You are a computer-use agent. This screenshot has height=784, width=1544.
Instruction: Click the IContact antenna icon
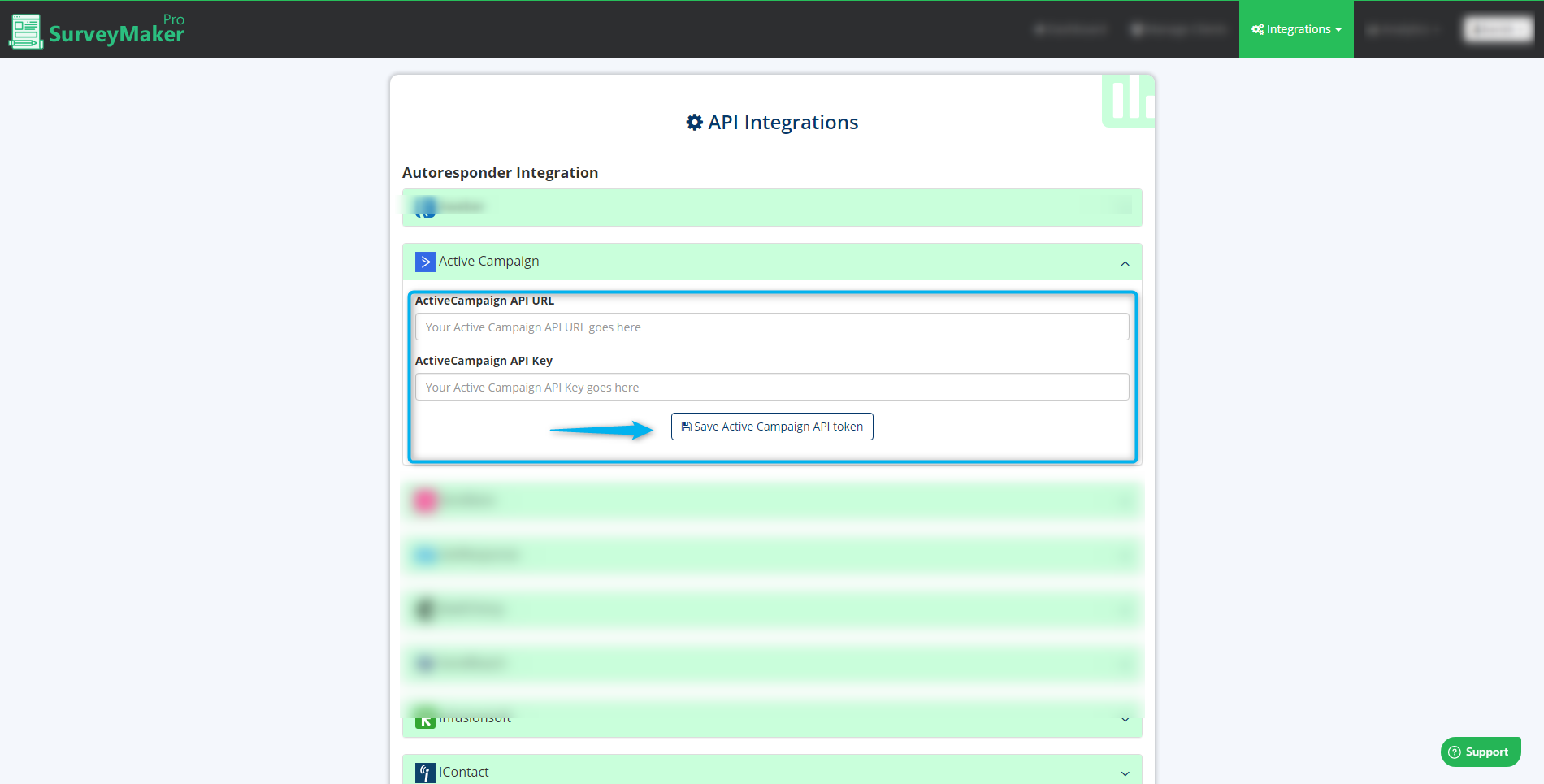click(425, 772)
